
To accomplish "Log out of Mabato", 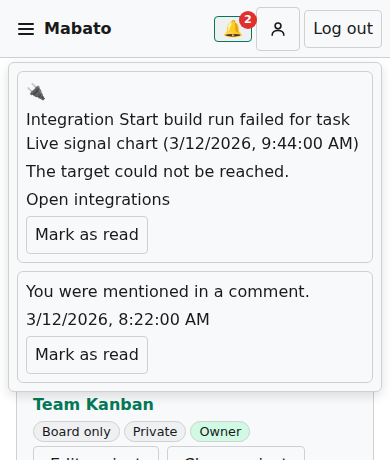I will [343, 29].
